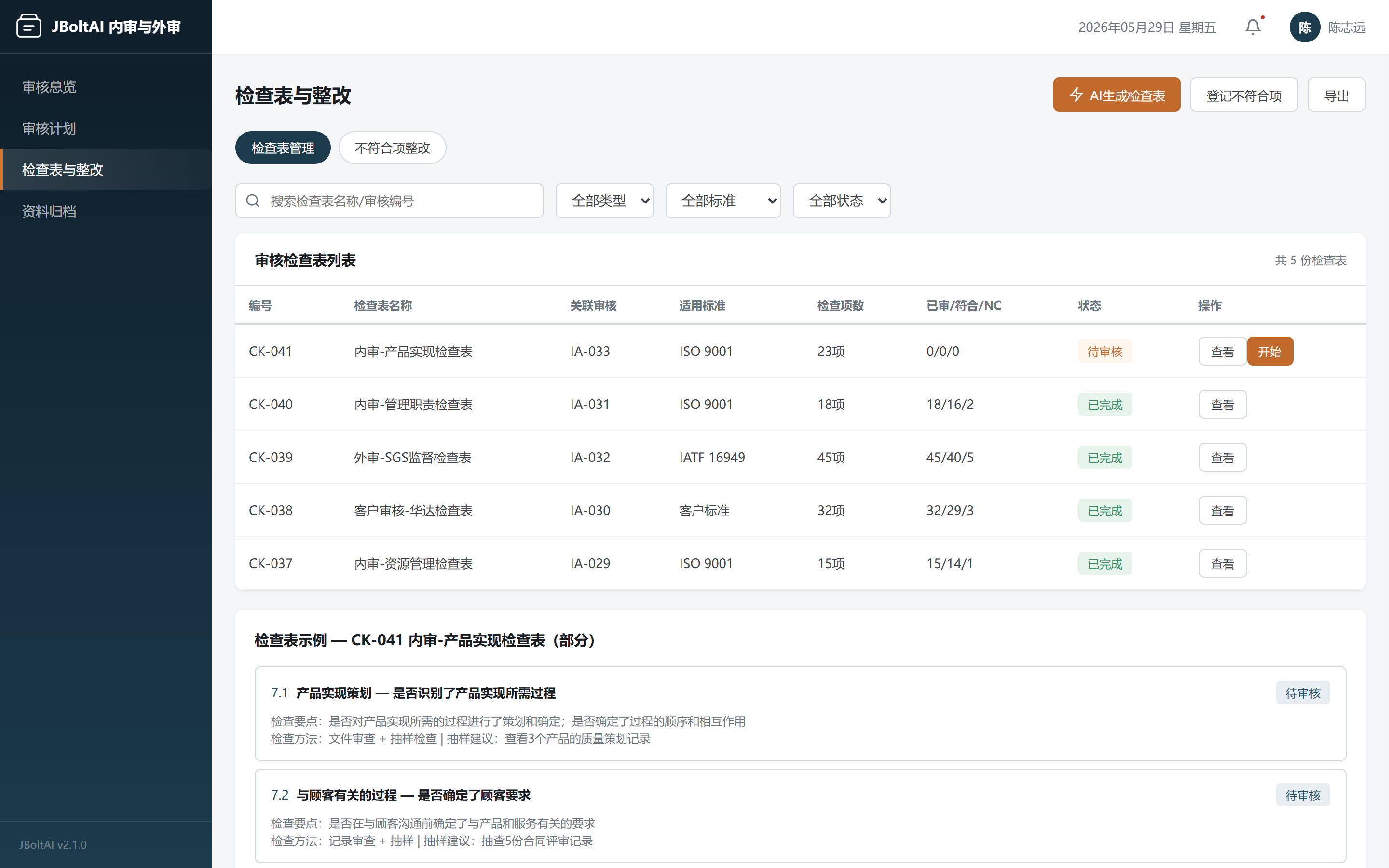1389x868 pixels.
Task: Open checklist item 7.1 产品实现策划
Action: coord(800,714)
